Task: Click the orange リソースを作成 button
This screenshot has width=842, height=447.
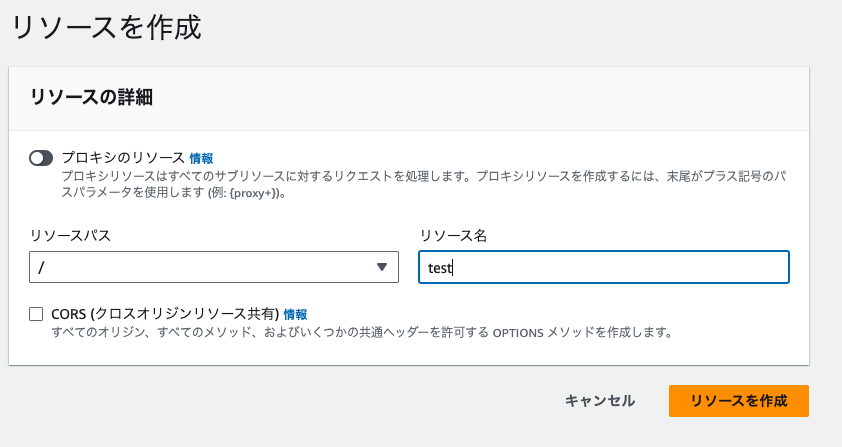Action: pos(738,401)
